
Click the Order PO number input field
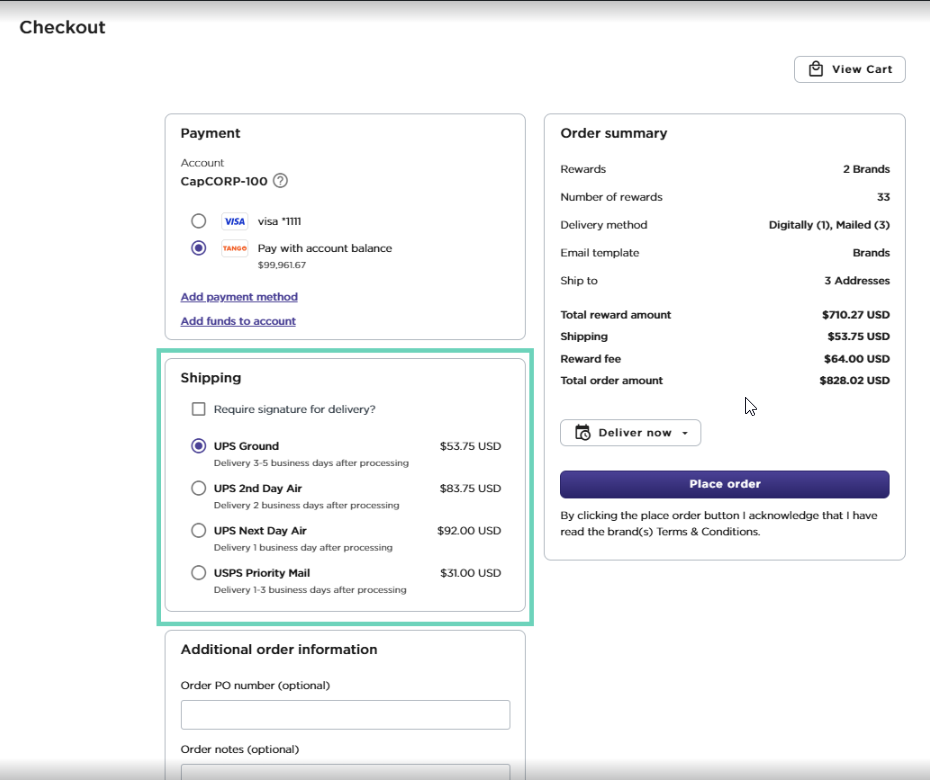point(345,715)
